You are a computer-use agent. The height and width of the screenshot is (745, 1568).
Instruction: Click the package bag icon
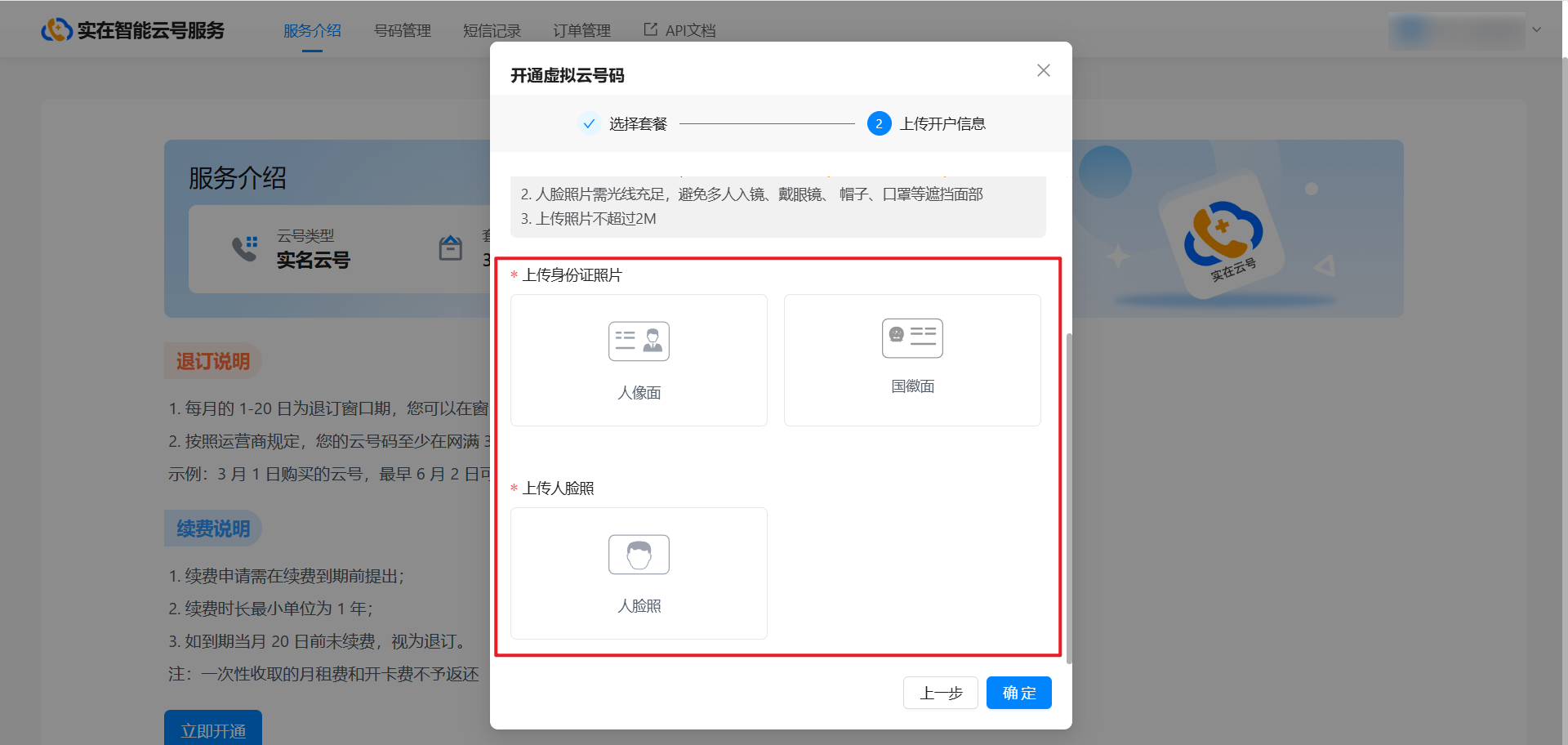pos(451,248)
